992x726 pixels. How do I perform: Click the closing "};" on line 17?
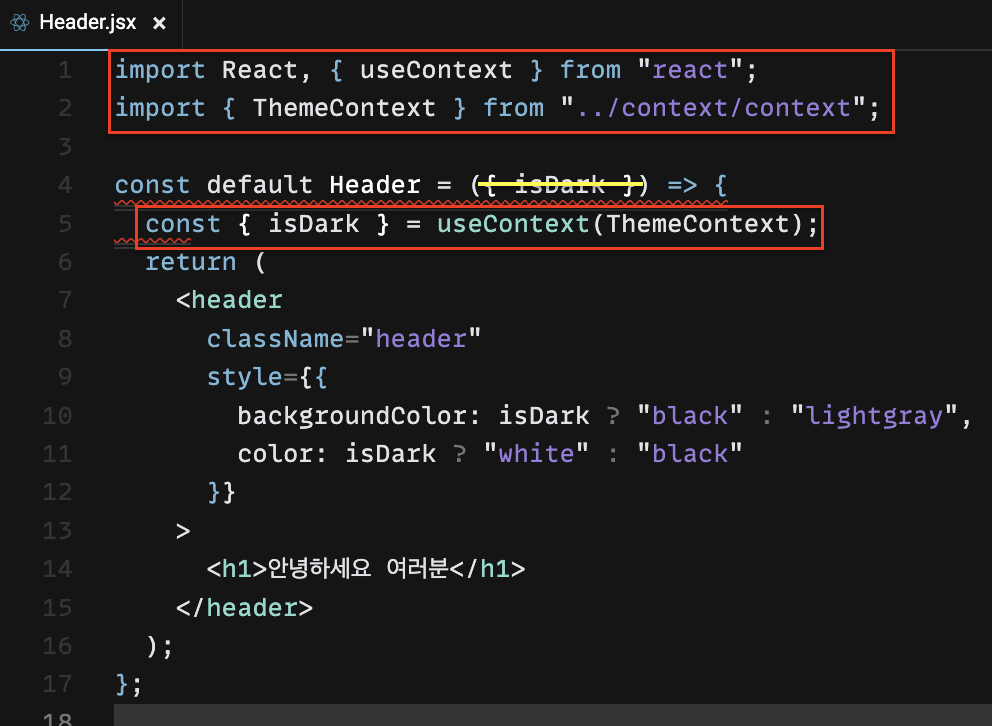(x=128, y=684)
